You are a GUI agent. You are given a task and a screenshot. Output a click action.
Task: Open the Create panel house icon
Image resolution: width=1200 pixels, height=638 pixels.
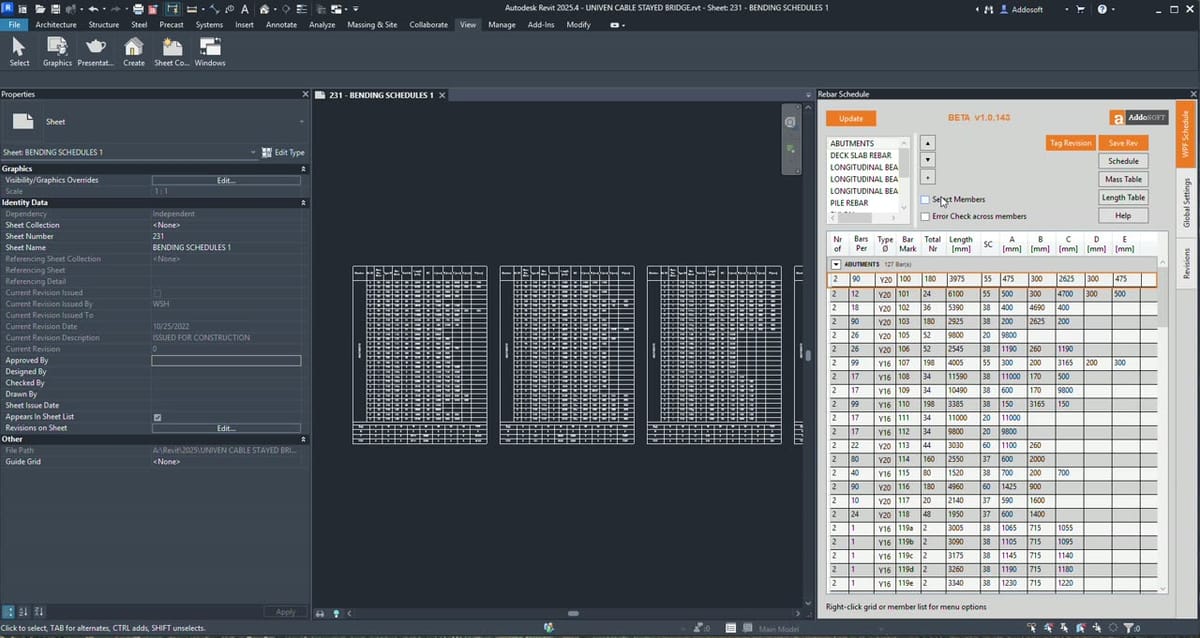tap(134, 52)
